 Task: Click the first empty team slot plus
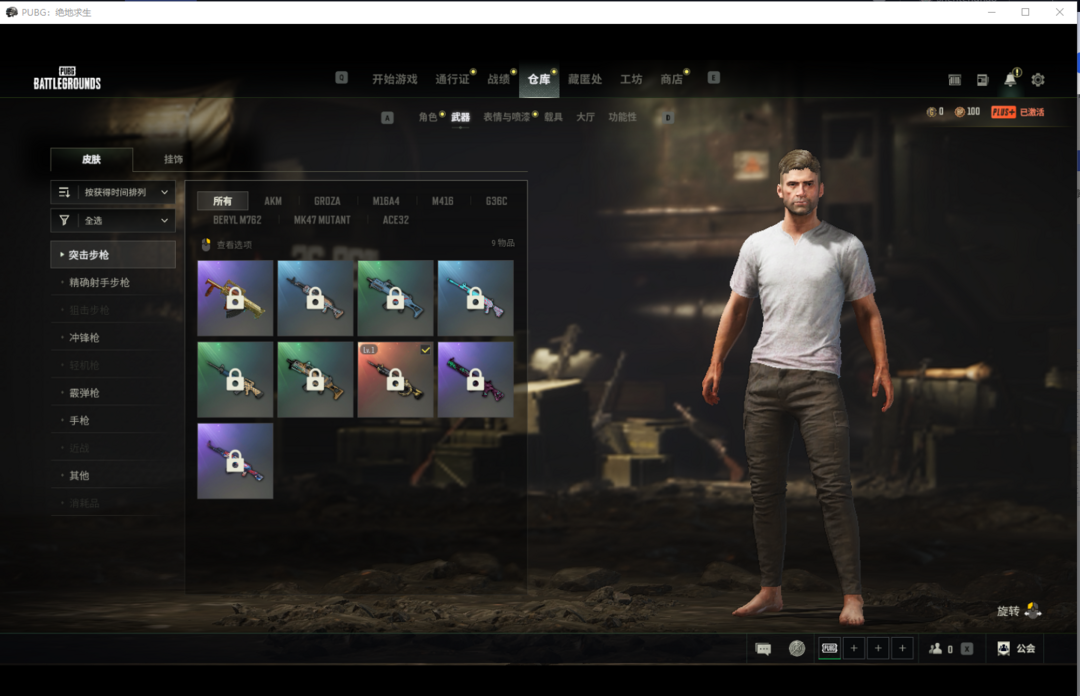854,649
